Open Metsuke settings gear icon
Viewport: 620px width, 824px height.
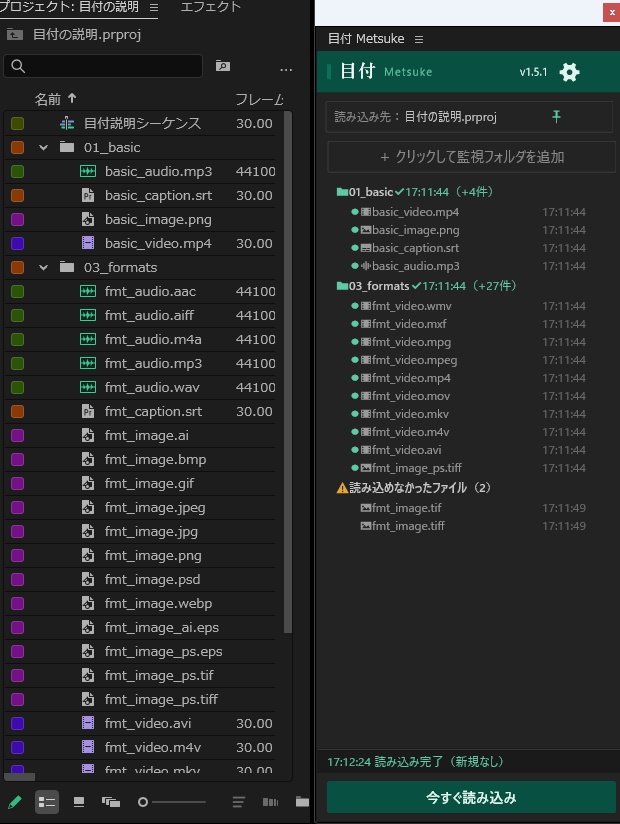tap(569, 72)
